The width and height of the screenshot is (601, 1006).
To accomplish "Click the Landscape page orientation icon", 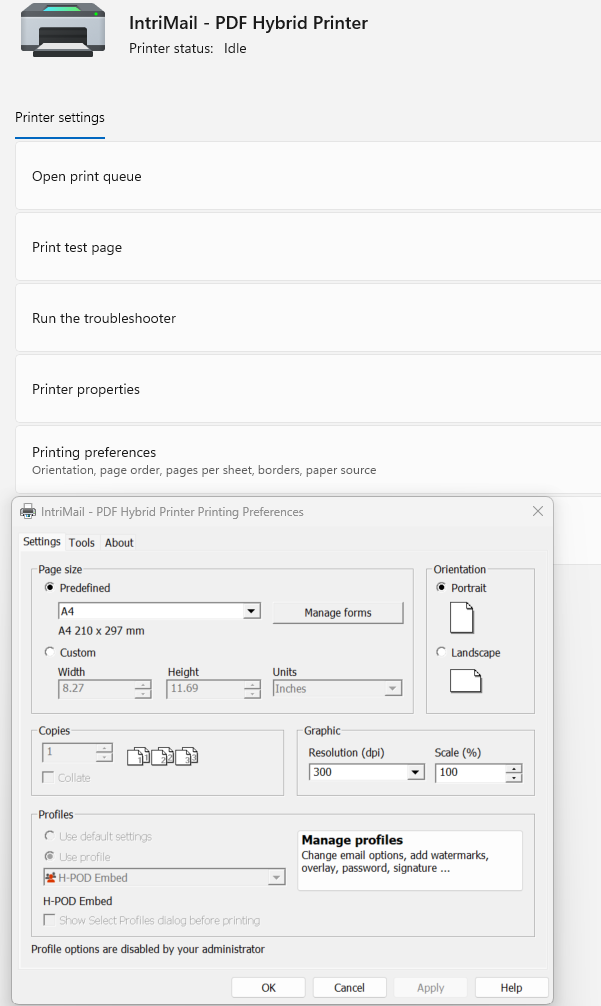I will [x=466, y=681].
